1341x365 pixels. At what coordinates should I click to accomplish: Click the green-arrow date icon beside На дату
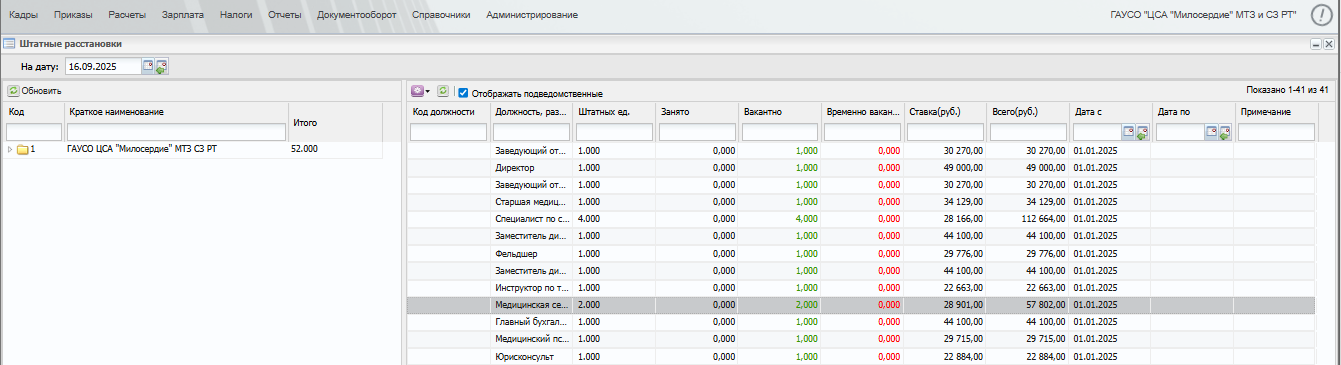point(161,67)
